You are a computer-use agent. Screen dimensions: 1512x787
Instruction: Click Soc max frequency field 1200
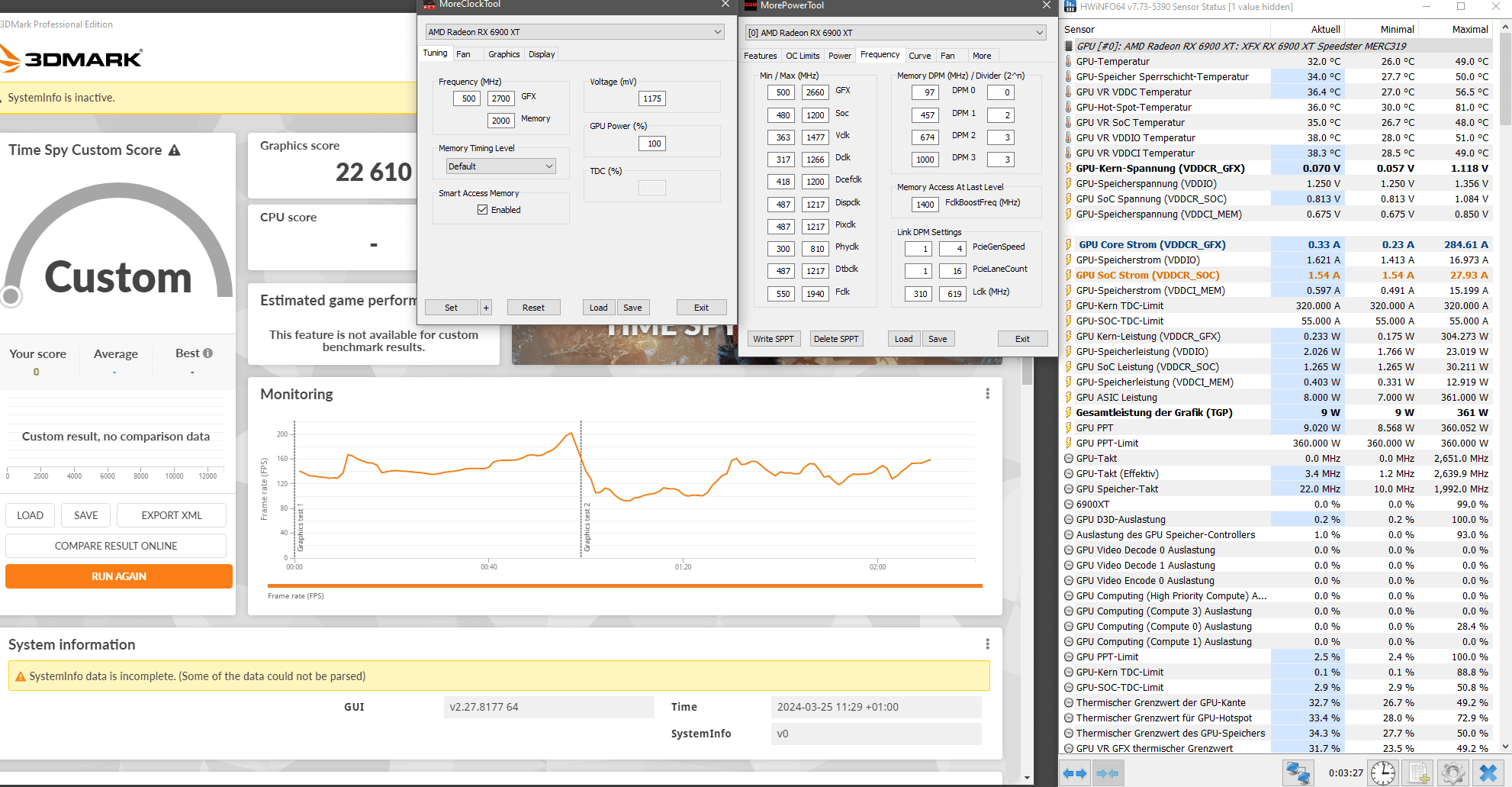816,115
